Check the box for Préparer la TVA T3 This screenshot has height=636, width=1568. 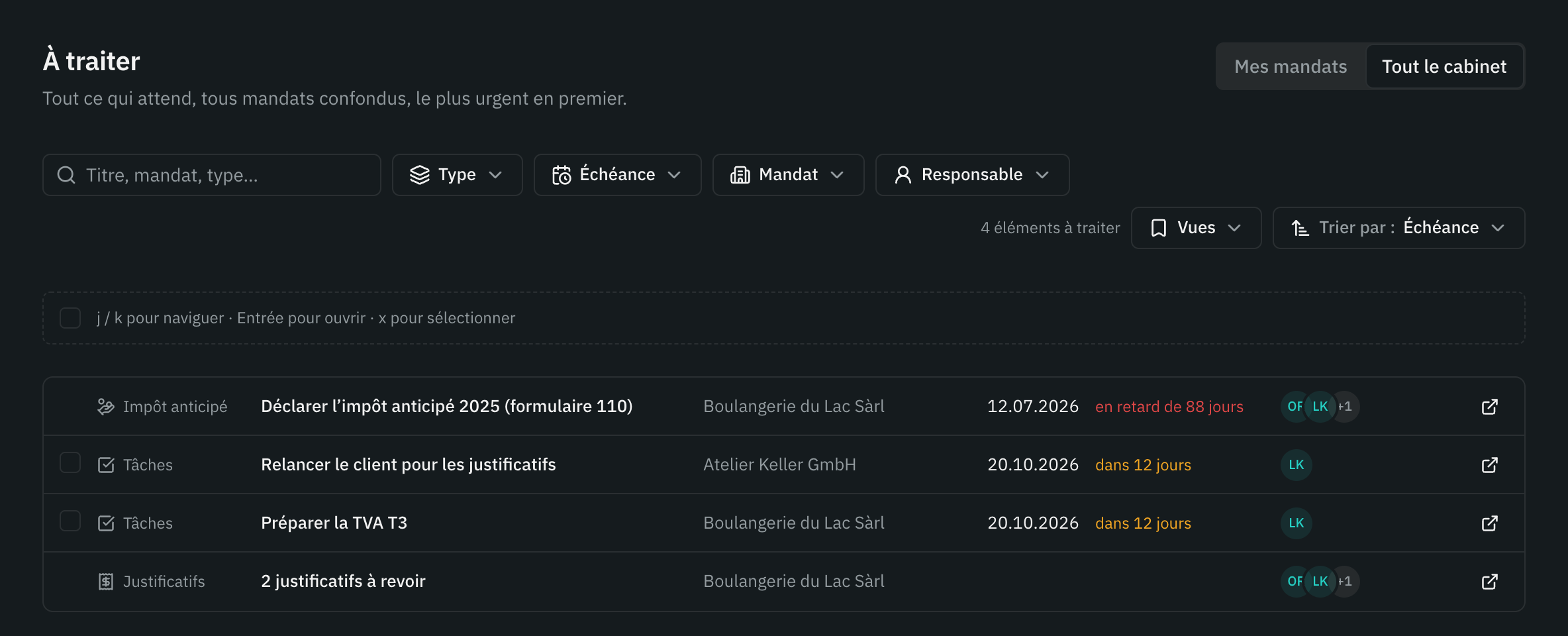[x=70, y=521]
